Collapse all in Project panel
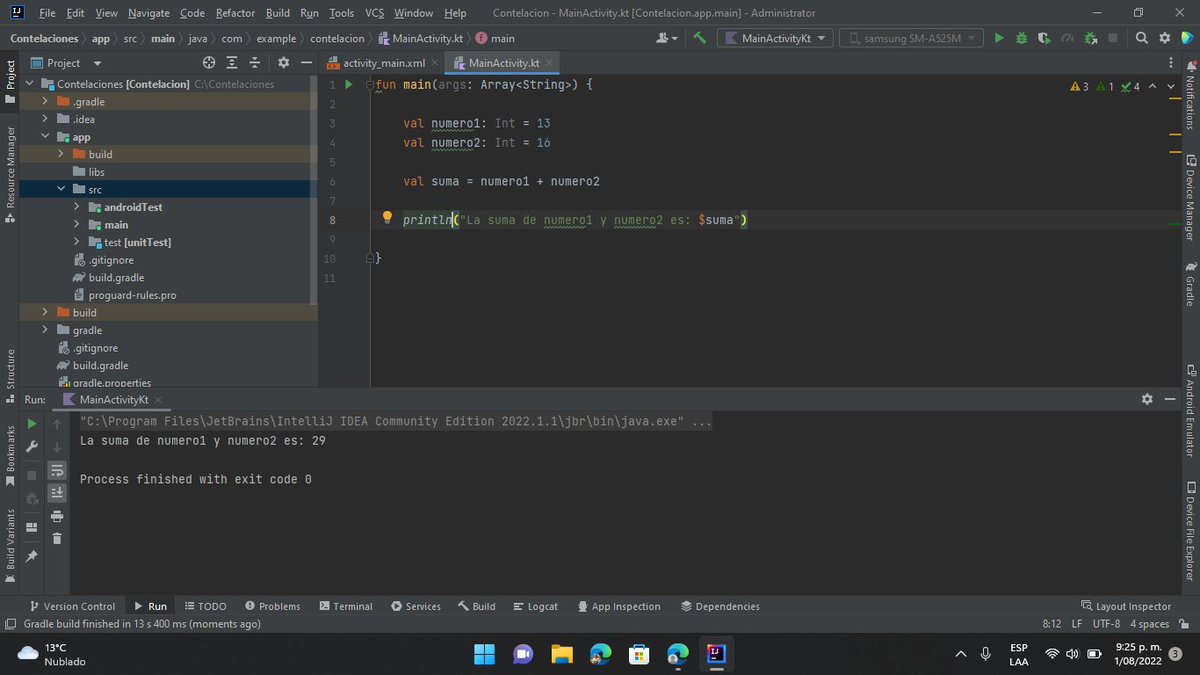The height and width of the screenshot is (675, 1200). (x=255, y=63)
